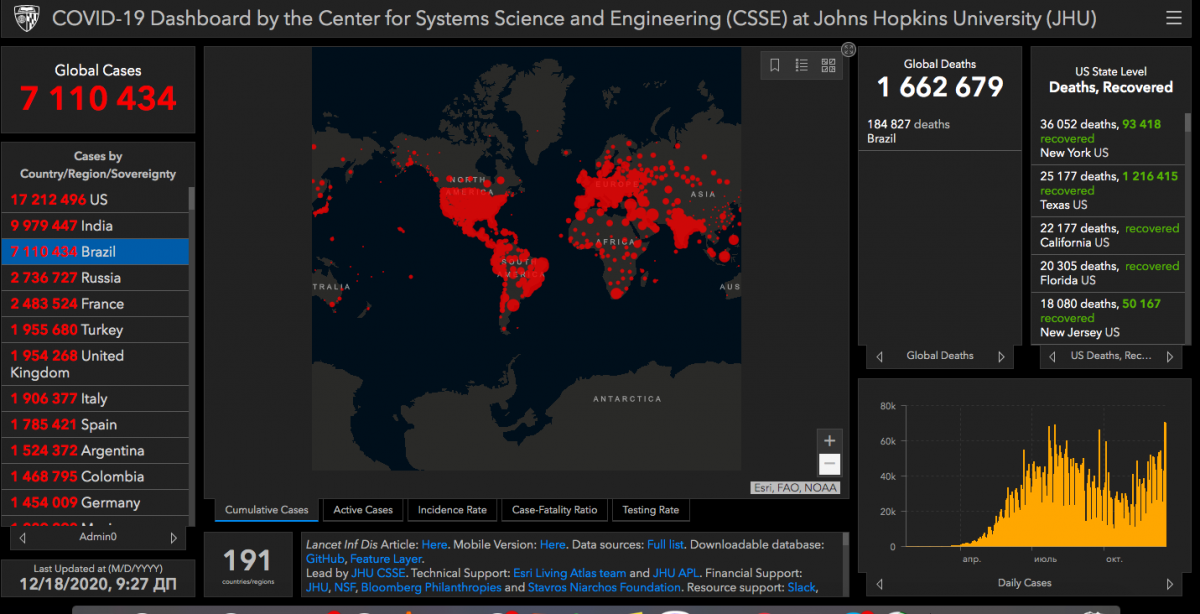The height and width of the screenshot is (614, 1200).
Task: Open the Lancet article 'Here' link
Action: click(x=434, y=545)
